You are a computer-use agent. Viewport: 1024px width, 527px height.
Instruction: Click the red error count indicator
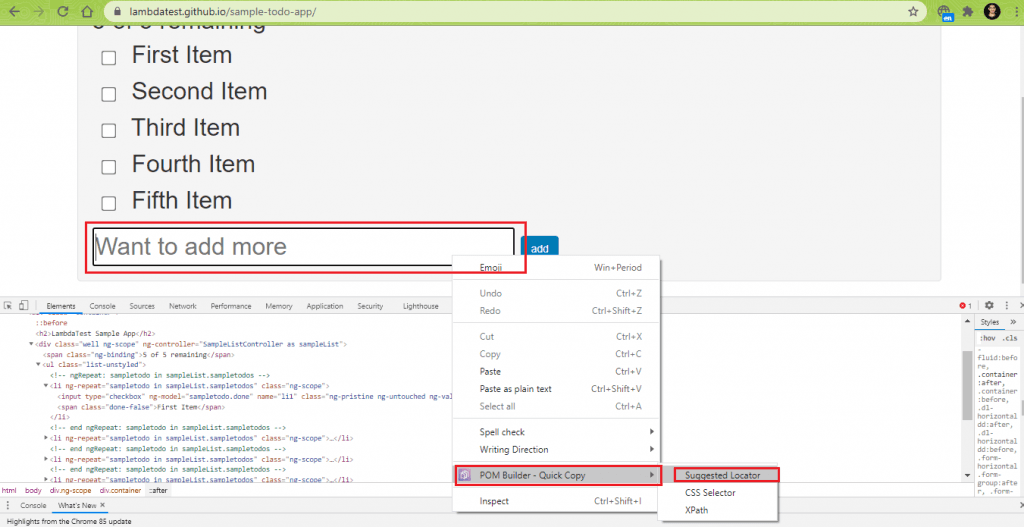(965, 305)
